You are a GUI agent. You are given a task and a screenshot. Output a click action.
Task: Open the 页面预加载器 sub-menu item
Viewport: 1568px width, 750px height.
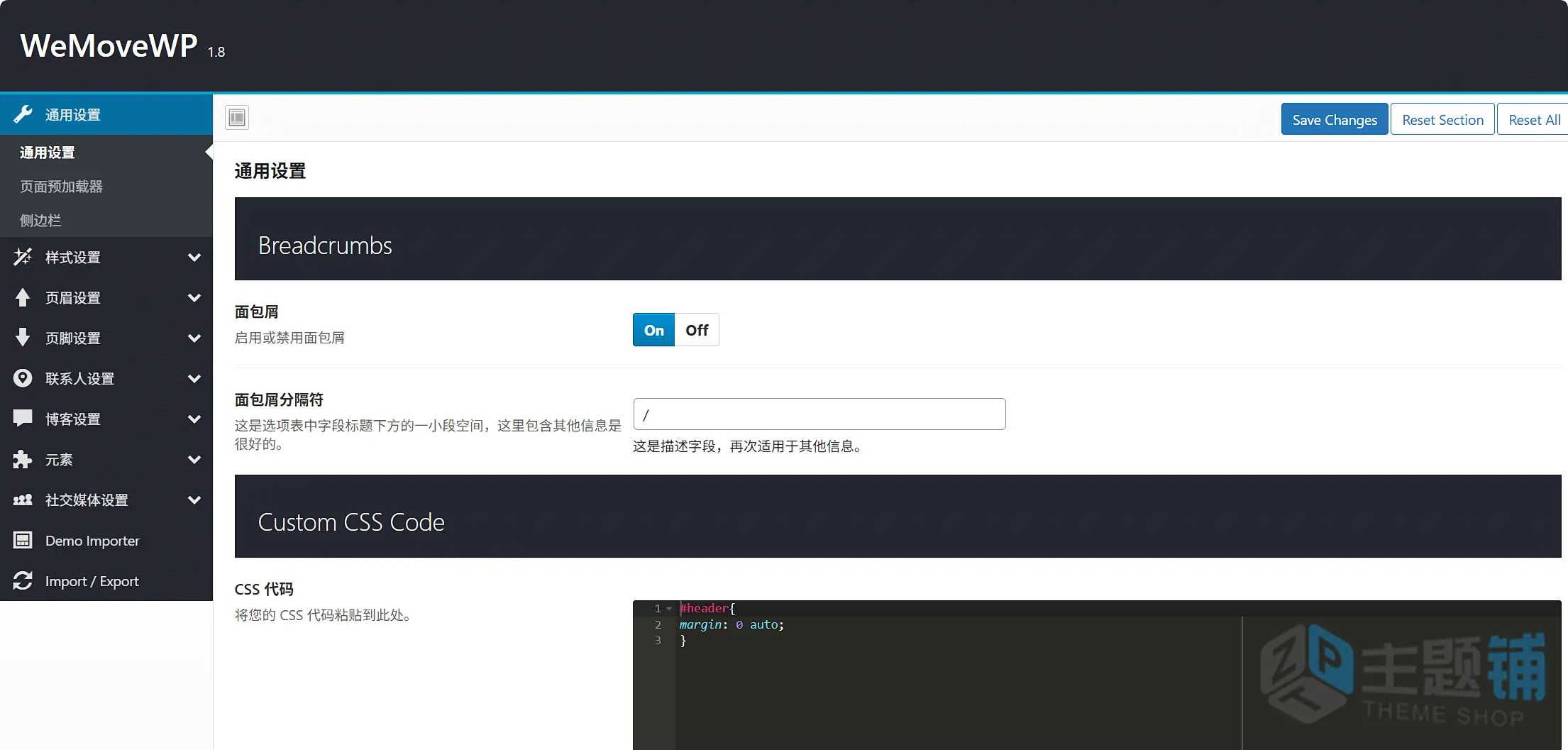[106, 187]
